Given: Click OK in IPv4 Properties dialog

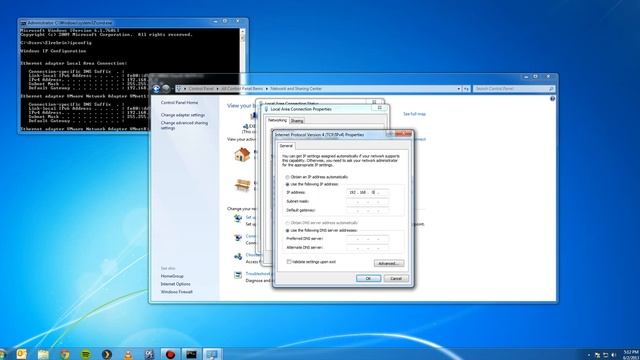Looking at the screenshot, I should pyautogui.click(x=368, y=278).
